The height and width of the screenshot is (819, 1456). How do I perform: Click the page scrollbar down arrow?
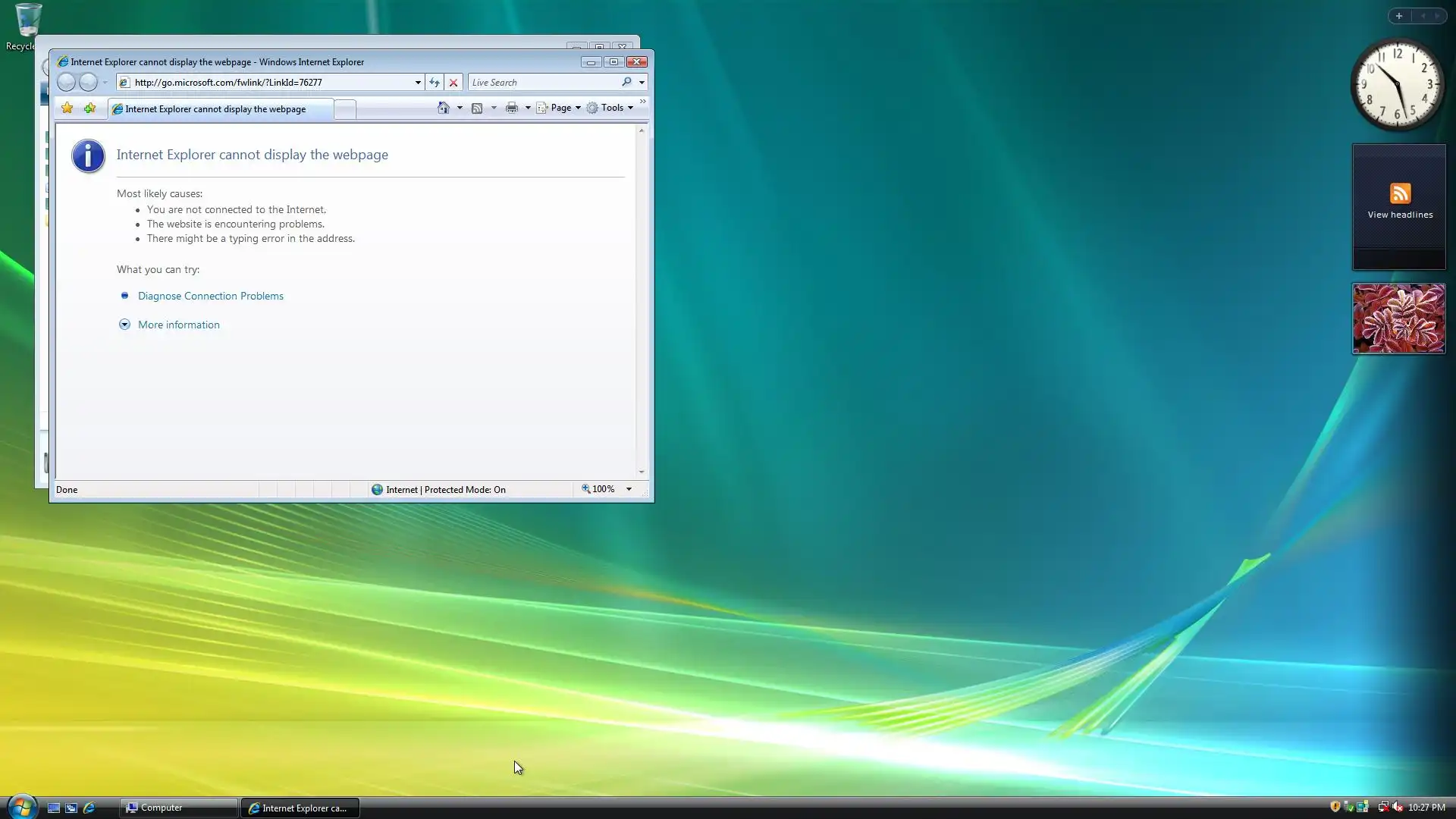pyautogui.click(x=642, y=472)
